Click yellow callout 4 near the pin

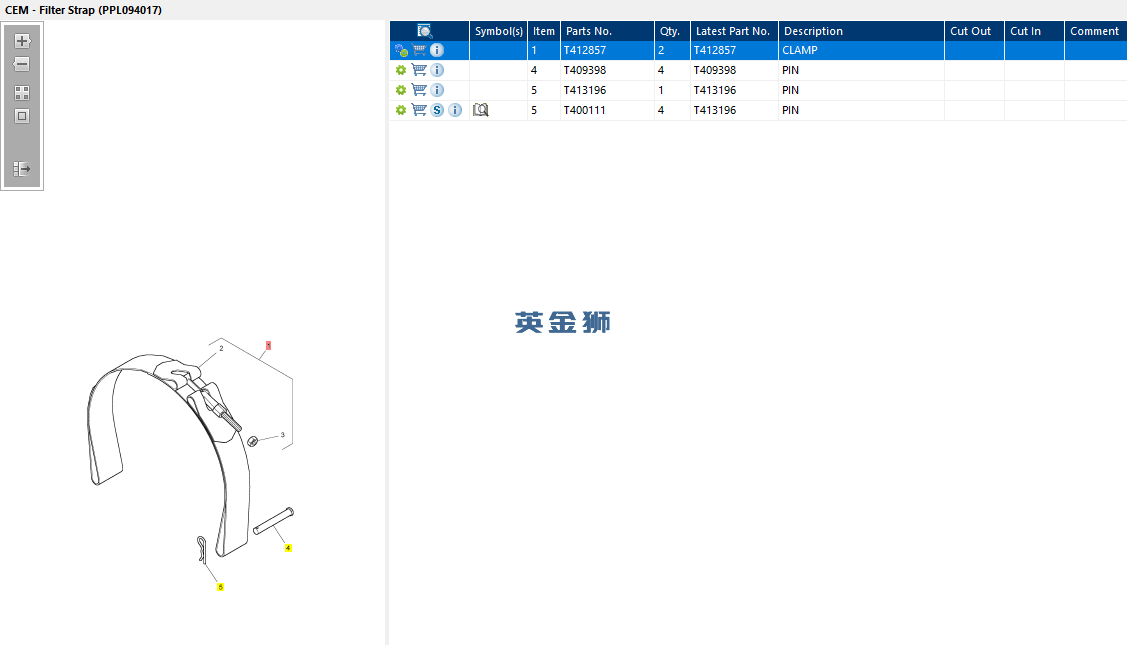pyautogui.click(x=288, y=548)
